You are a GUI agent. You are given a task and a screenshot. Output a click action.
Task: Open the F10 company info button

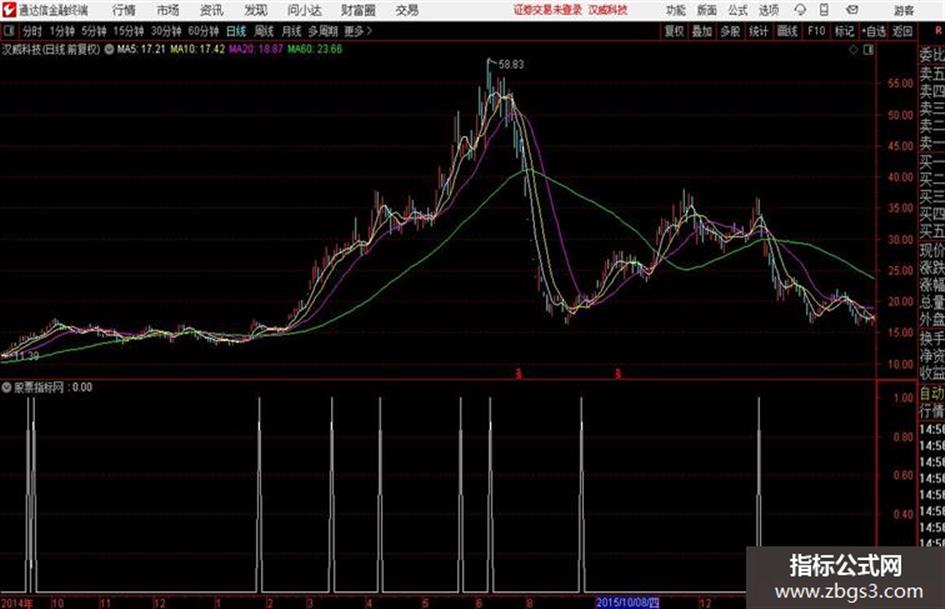pyautogui.click(x=816, y=31)
